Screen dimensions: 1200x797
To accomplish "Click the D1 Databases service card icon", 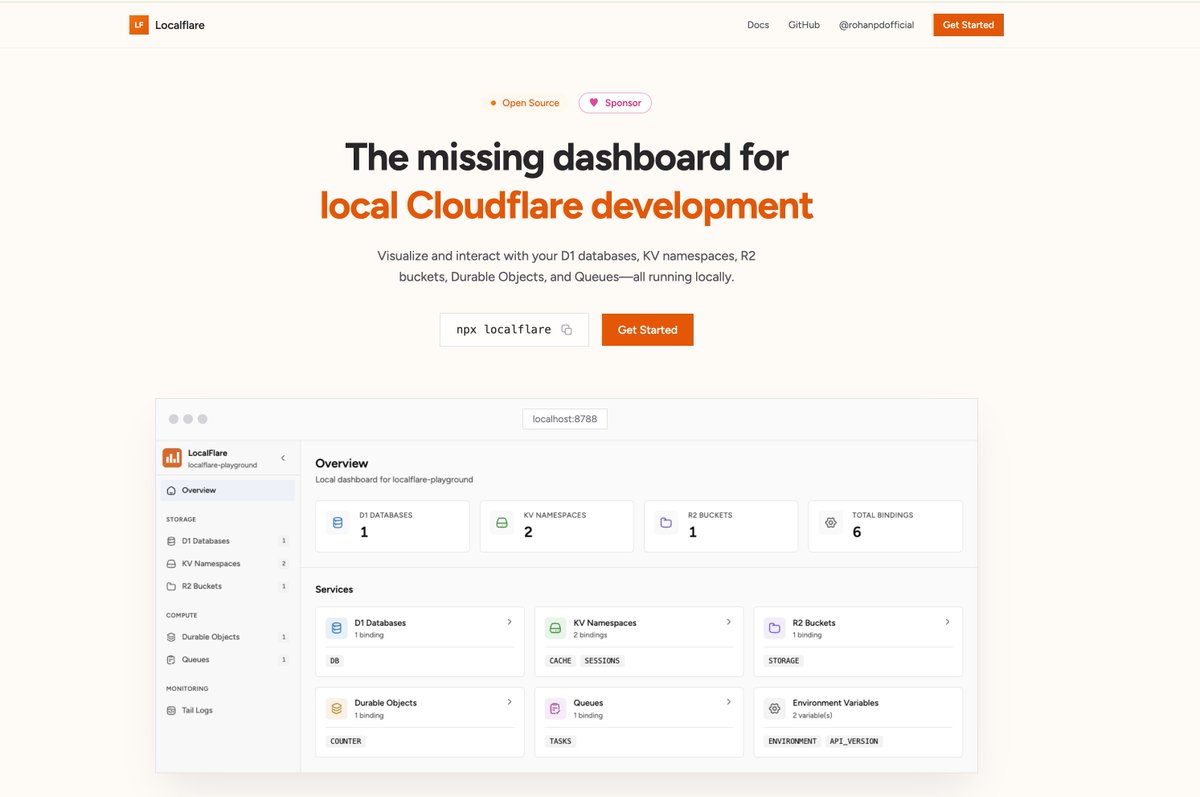I will pos(336,628).
